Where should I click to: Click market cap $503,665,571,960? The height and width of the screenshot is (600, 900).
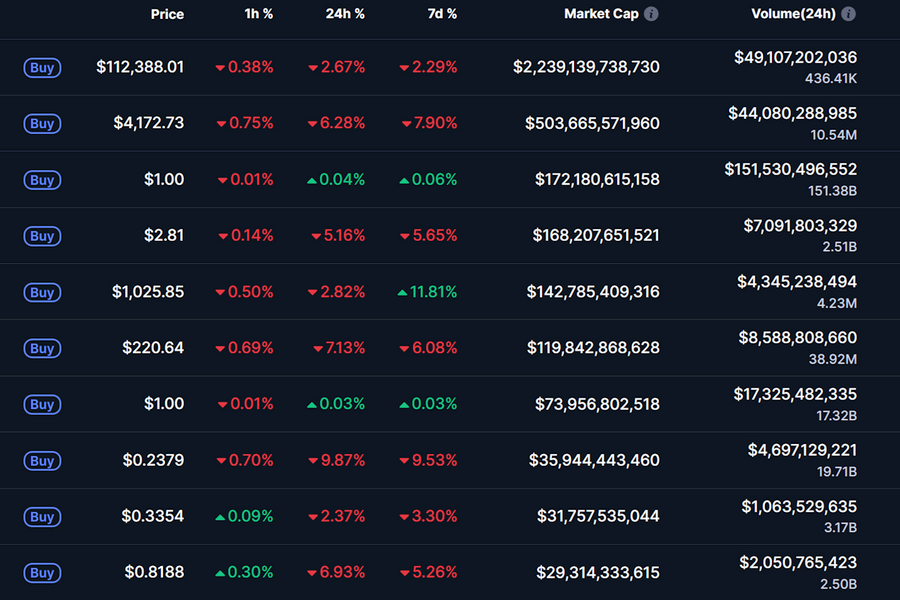(x=592, y=123)
